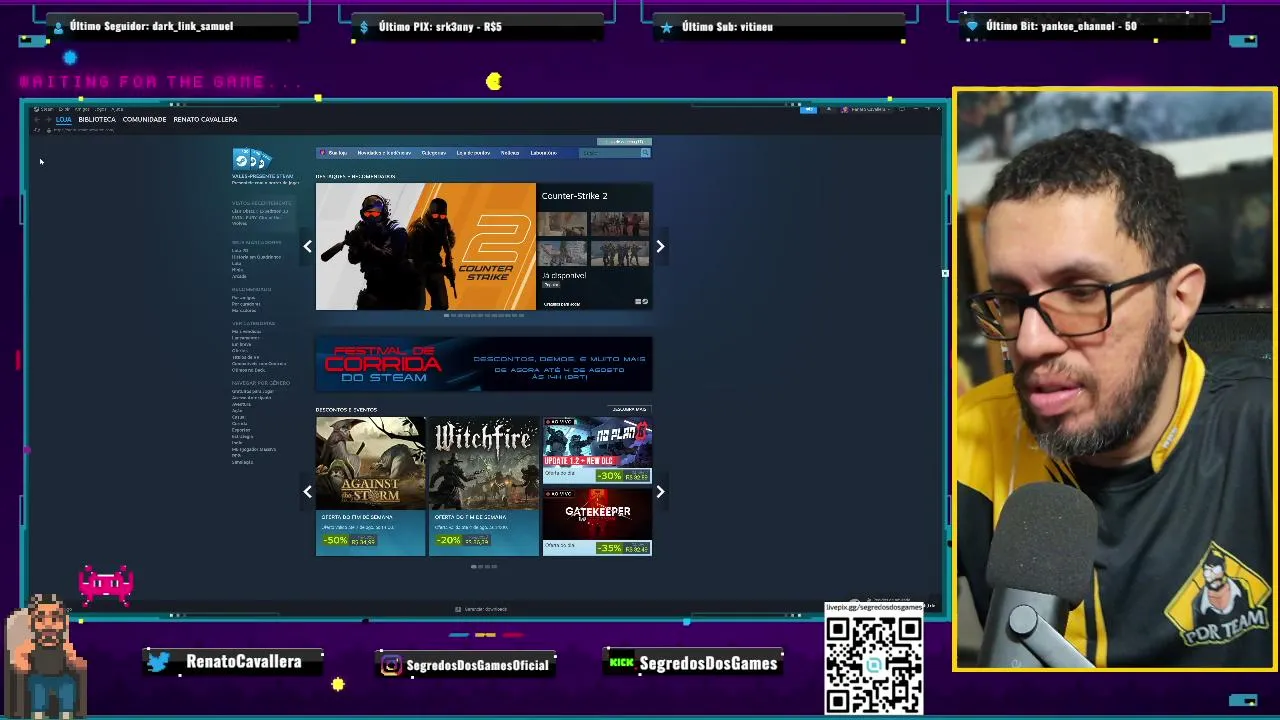Reload the store page with refresh icon

(x=37, y=130)
